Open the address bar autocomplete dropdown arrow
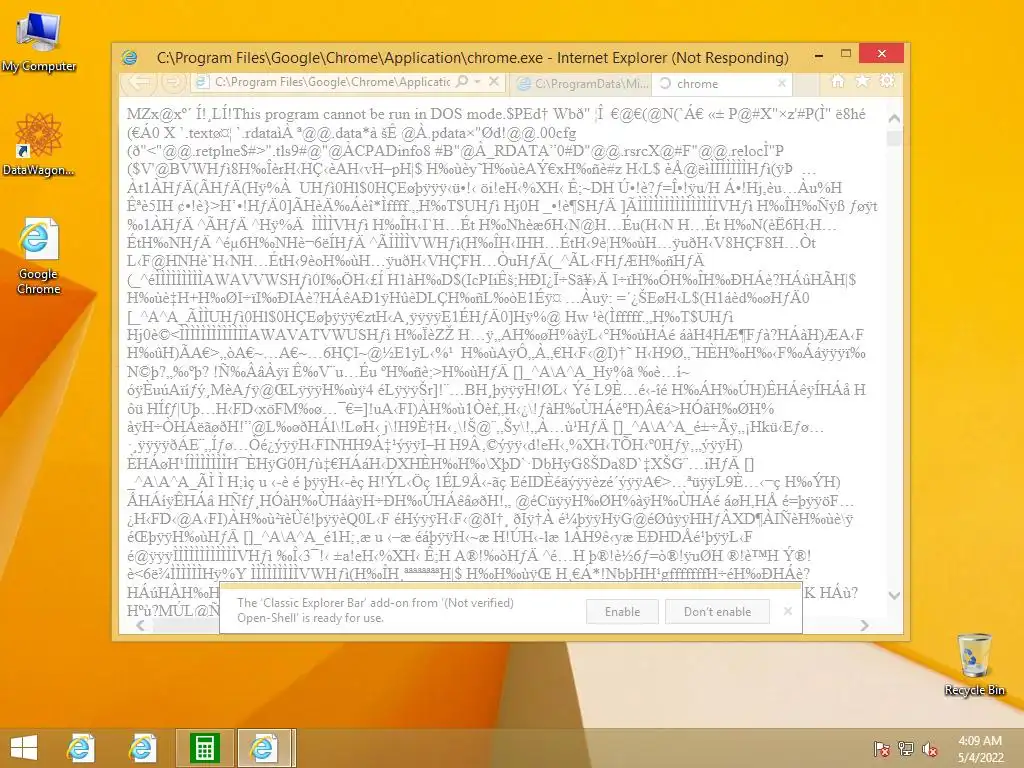Viewport: 1024px width, 768px height. click(x=478, y=82)
